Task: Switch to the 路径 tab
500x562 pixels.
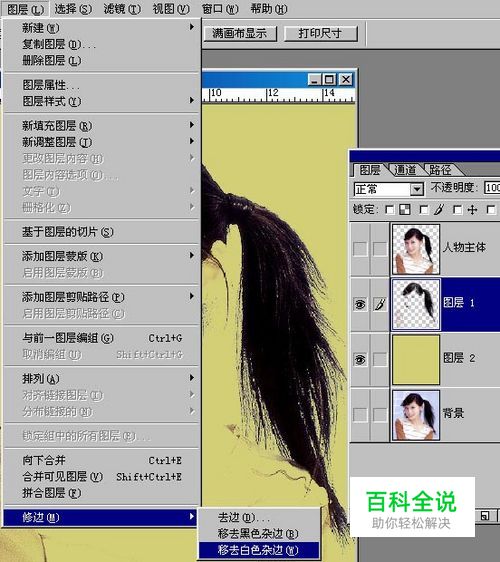Action: tap(440, 170)
